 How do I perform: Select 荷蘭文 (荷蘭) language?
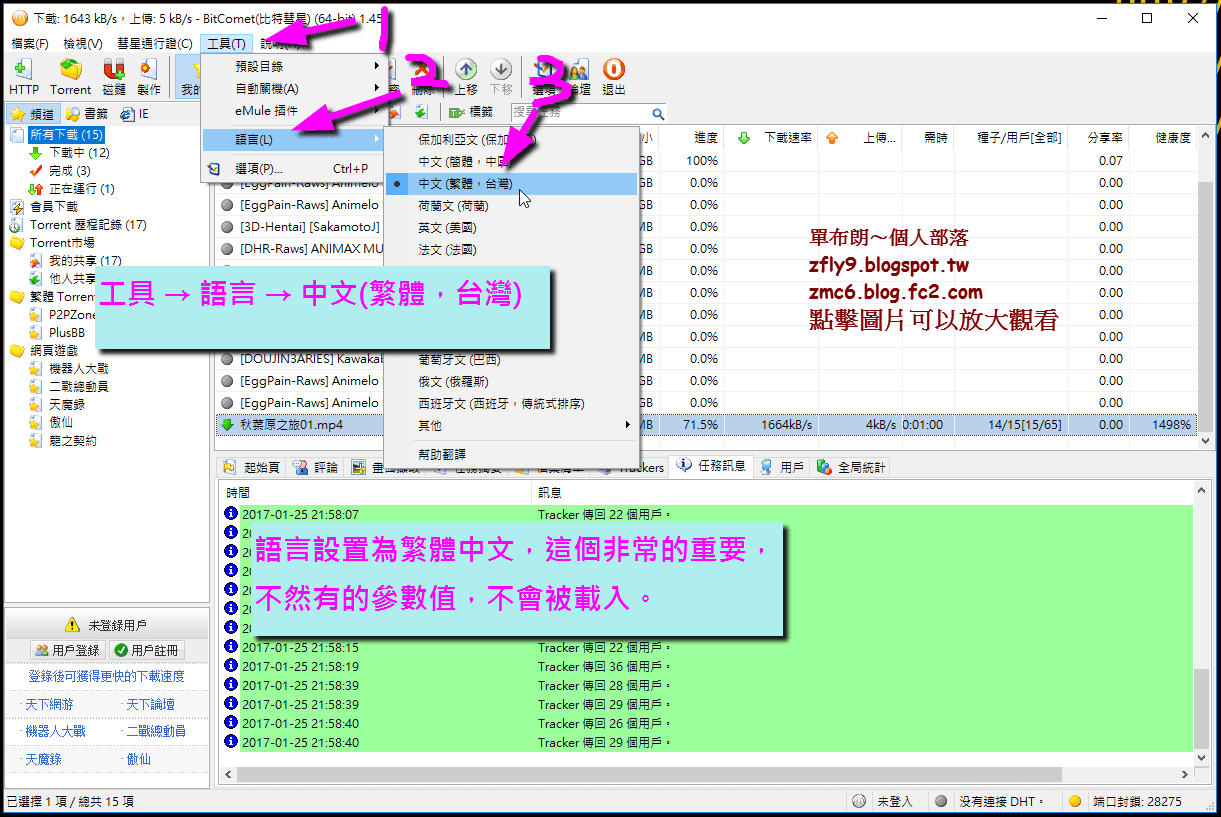pyautogui.click(x=511, y=206)
